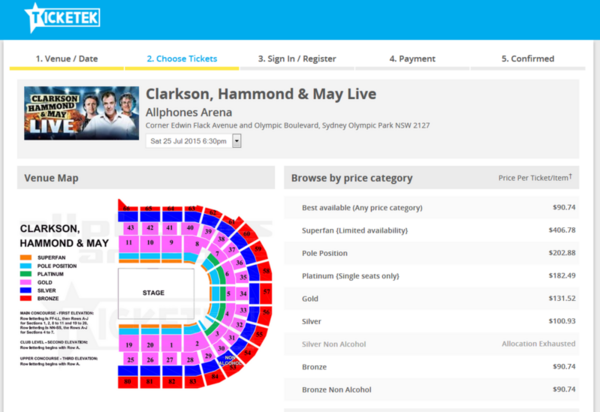Open the date and time dropdown
600x412 pixels.
point(237,141)
